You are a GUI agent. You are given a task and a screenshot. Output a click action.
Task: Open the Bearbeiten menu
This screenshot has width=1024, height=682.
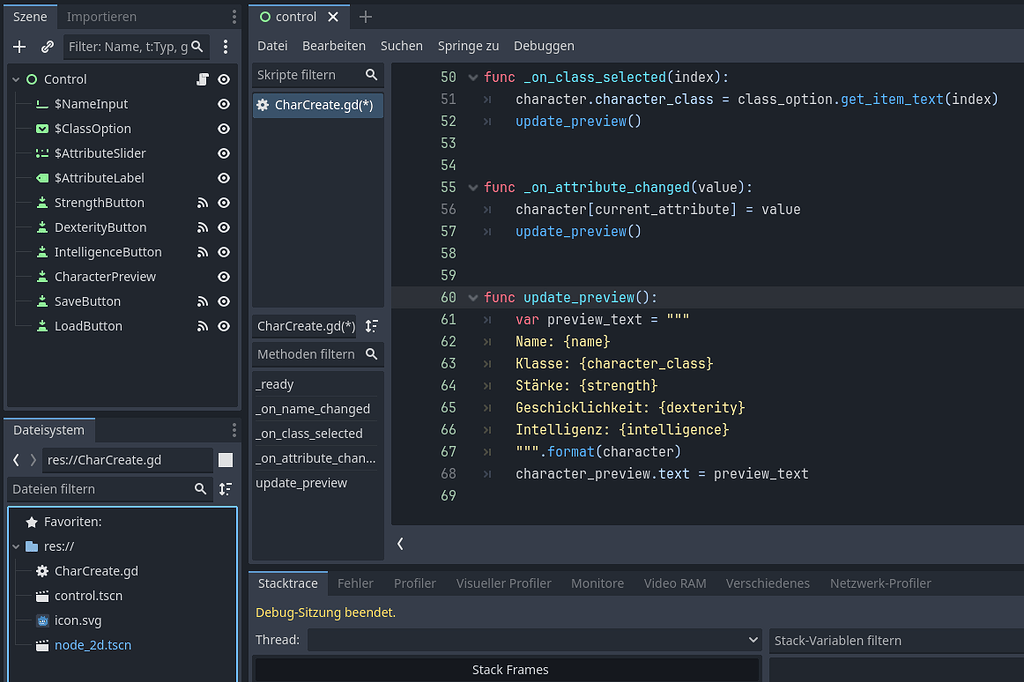(x=334, y=46)
